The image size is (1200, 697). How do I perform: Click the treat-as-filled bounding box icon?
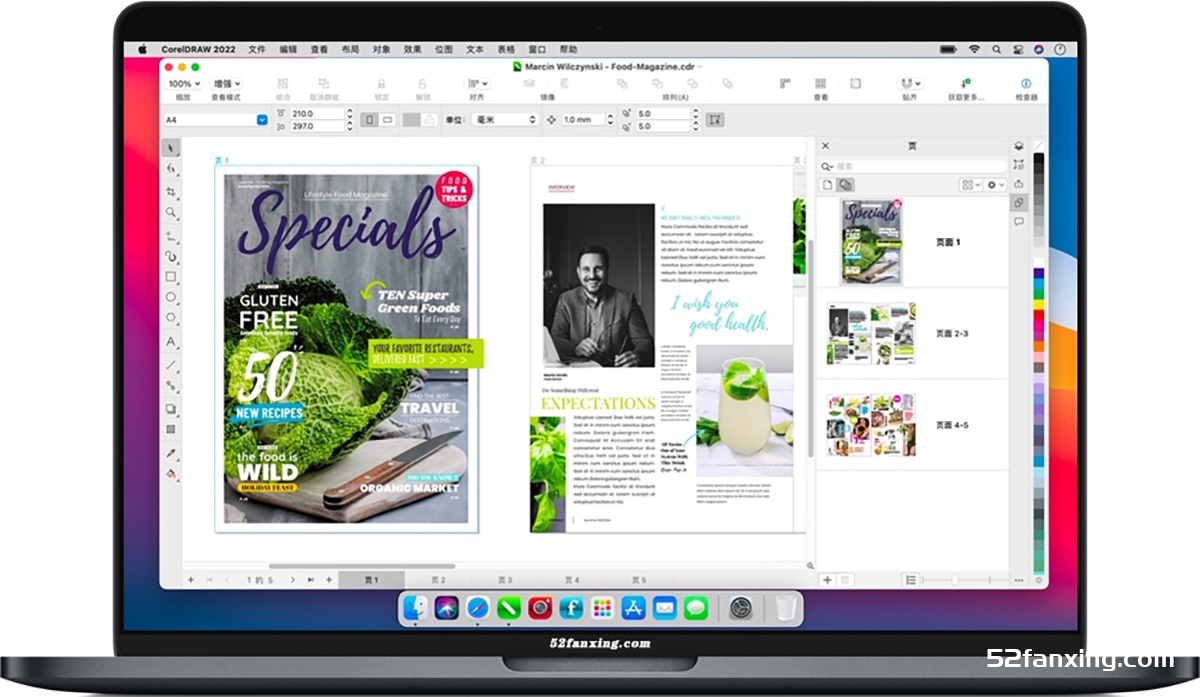click(715, 119)
